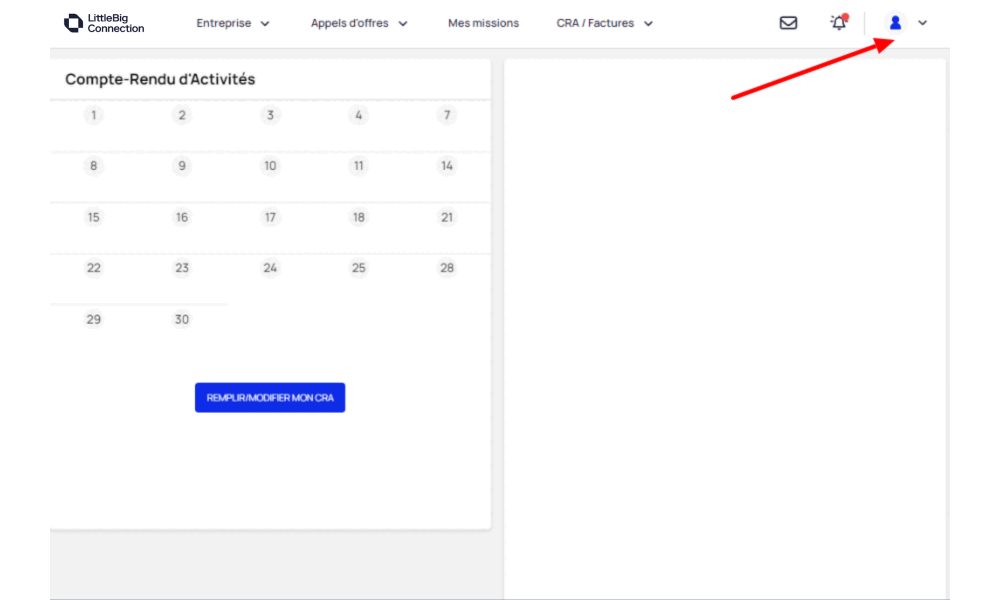Viewport: 1000px width, 600px height.
Task: Select the 23 day cell
Action: [x=182, y=268]
